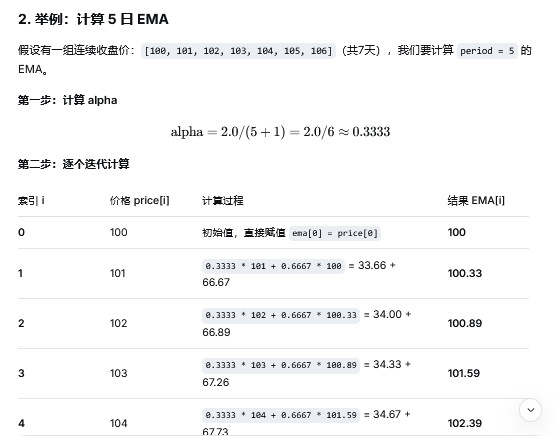Click the result value 100.89
The width and height of the screenshot is (558, 436).
pos(465,323)
